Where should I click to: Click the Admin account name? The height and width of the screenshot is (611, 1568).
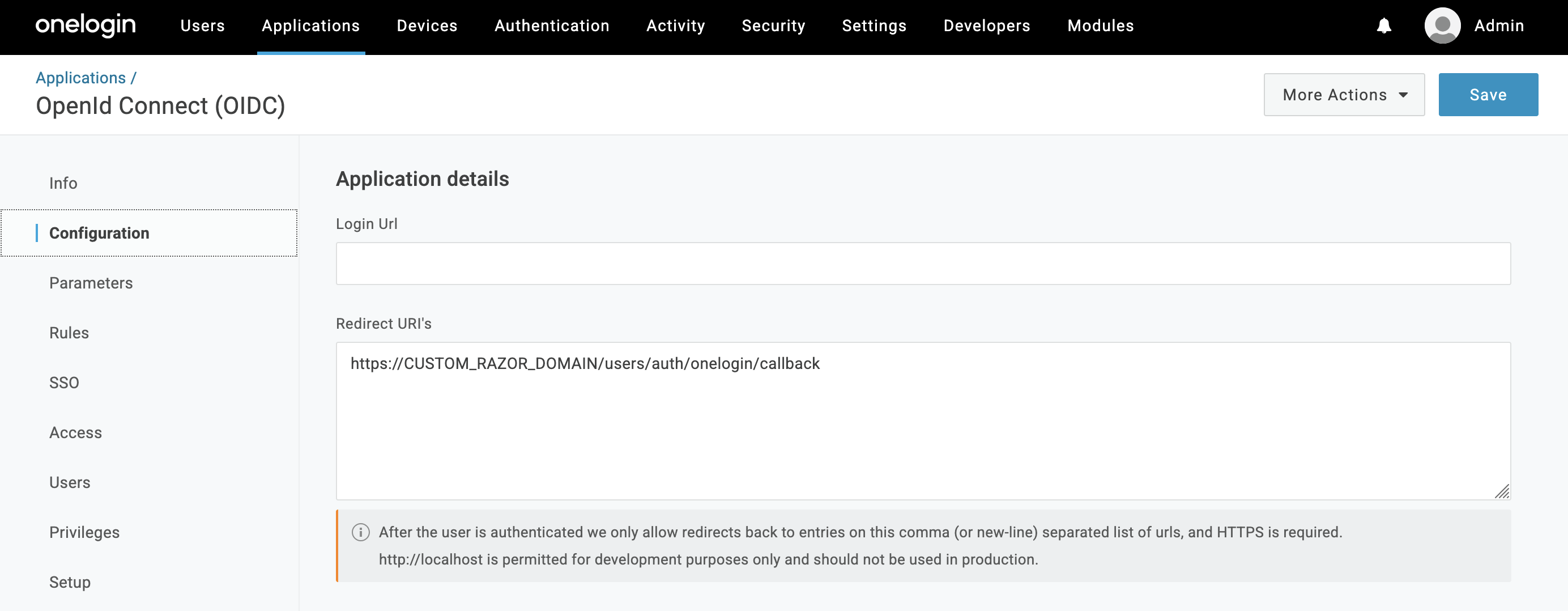(x=1499, y=26)
